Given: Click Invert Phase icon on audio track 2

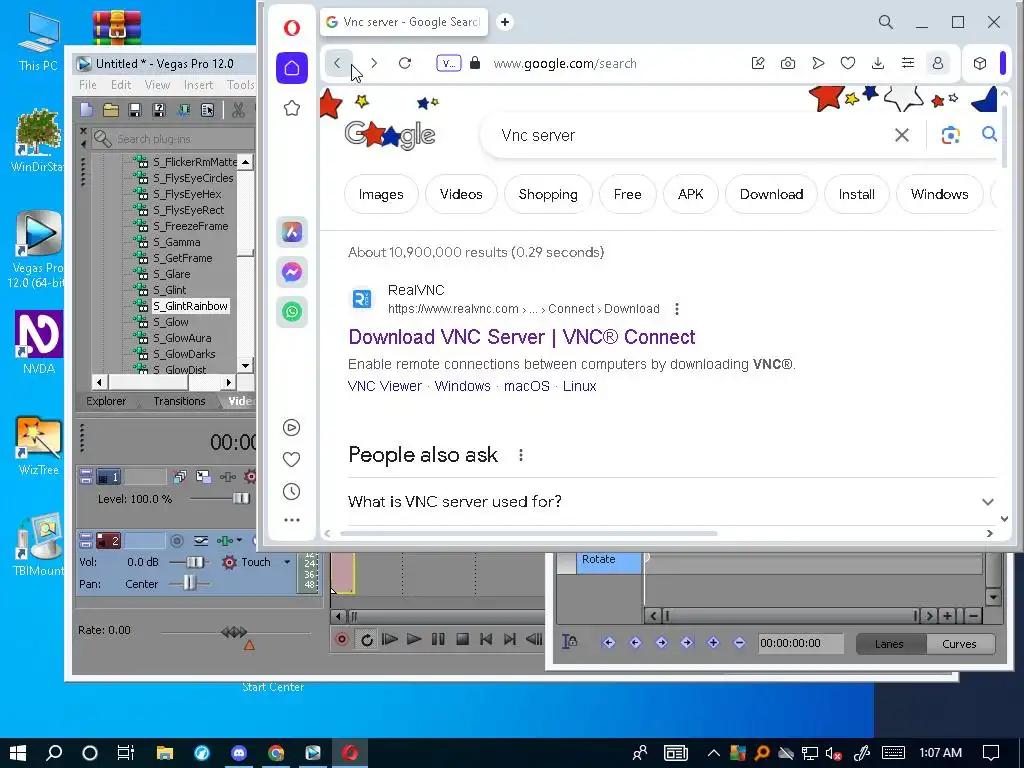Looking at the screenshot, I should (200, 541).
